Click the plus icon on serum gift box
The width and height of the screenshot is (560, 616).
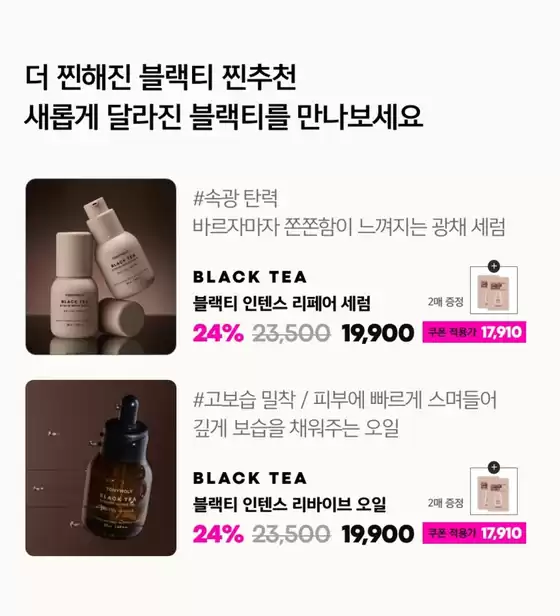click(494, 266)
